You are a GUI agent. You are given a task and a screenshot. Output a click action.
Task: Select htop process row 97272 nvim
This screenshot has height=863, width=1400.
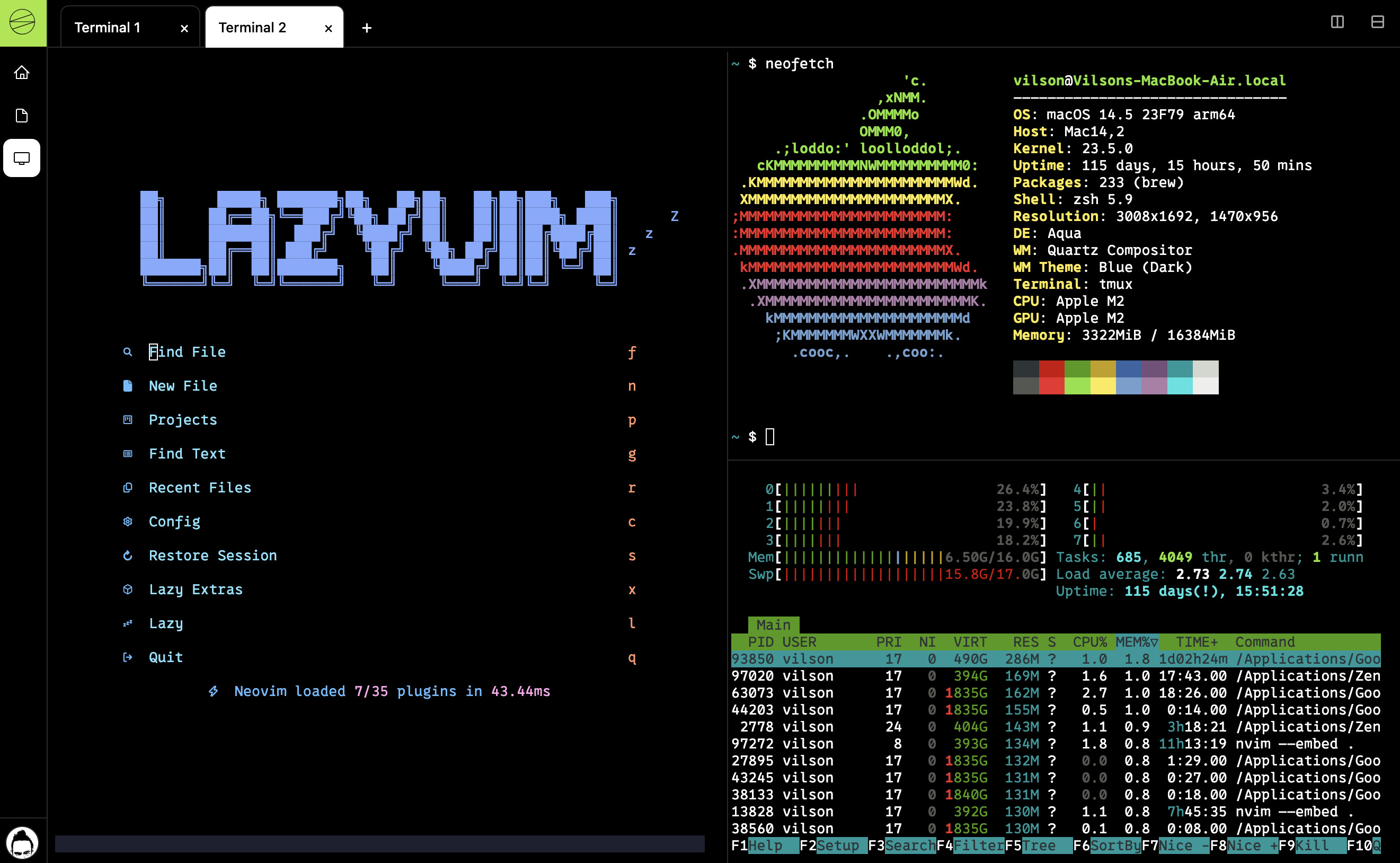pos(1056,744)
